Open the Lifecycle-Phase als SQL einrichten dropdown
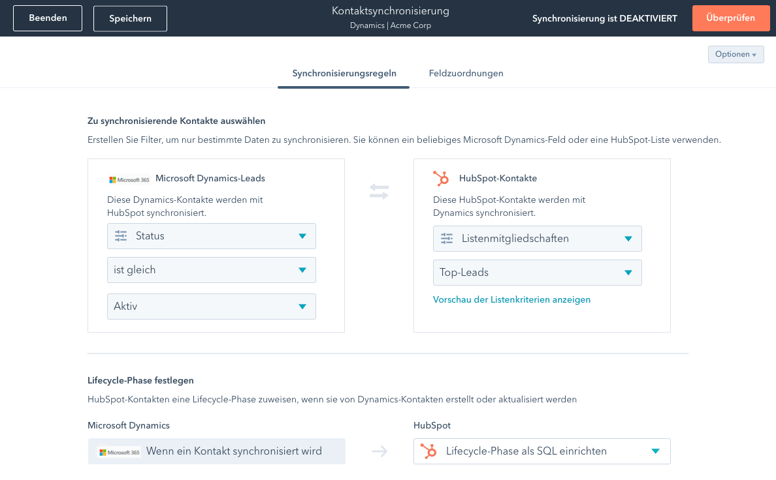 [541, 451]
